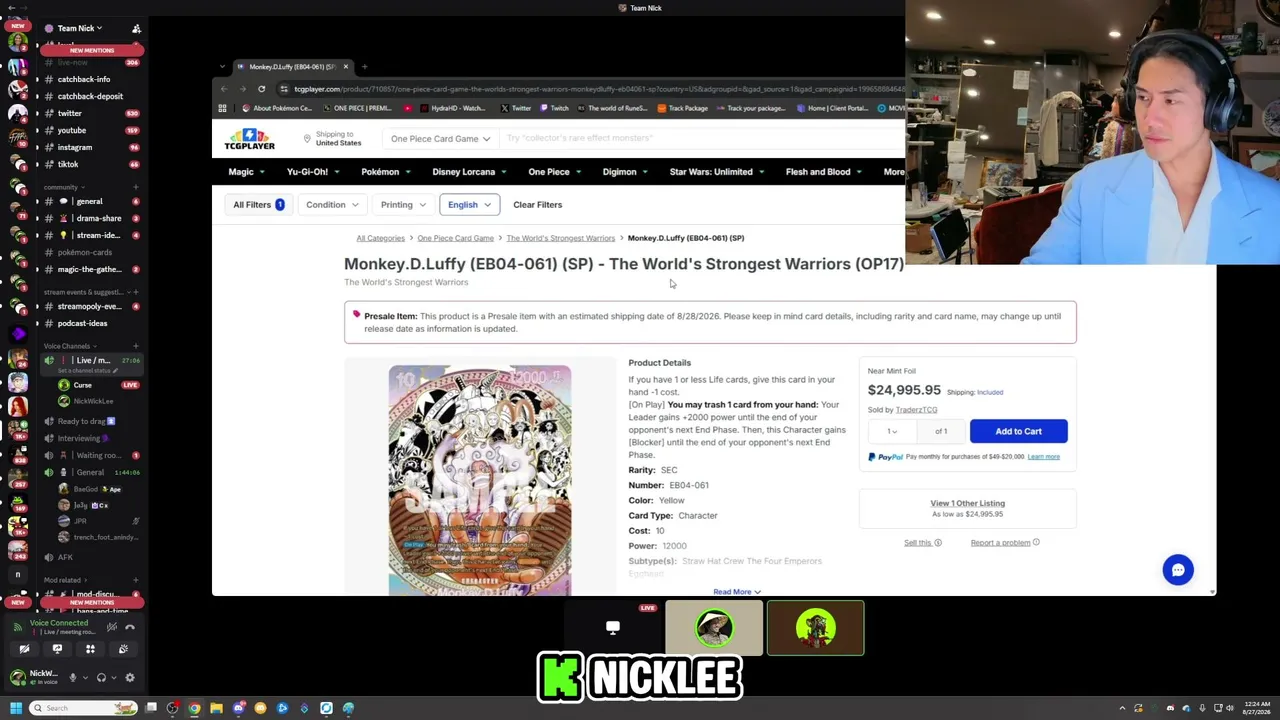Click the TCGplayer logo

[x=250, y=139]
